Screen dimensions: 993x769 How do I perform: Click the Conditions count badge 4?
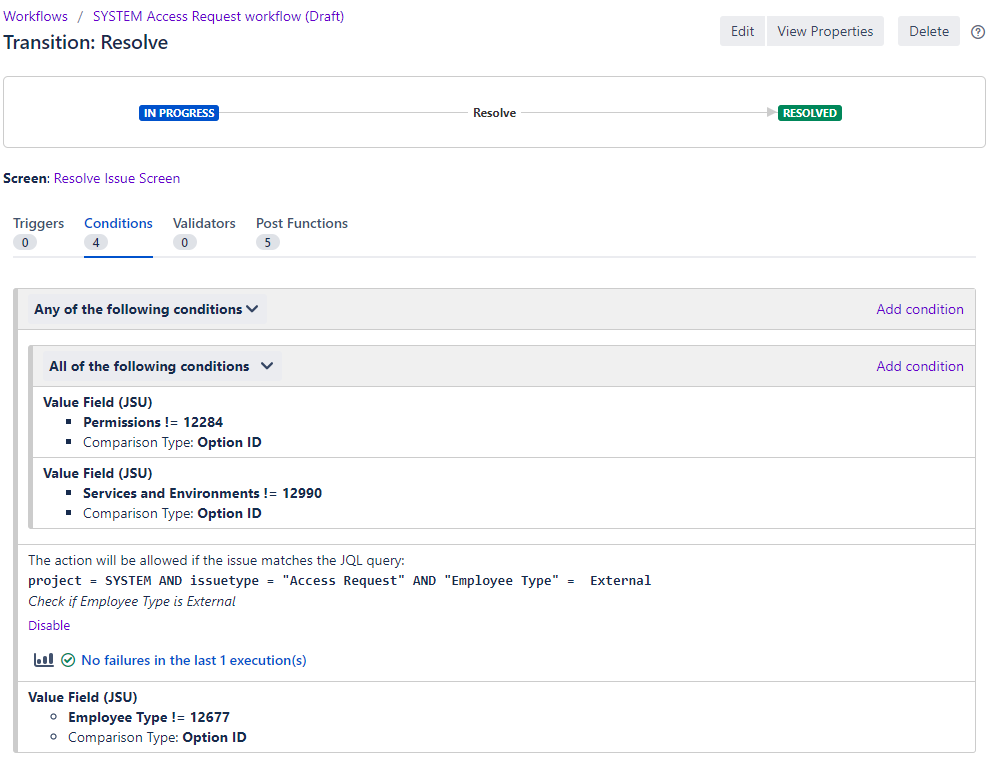[96, 243]
